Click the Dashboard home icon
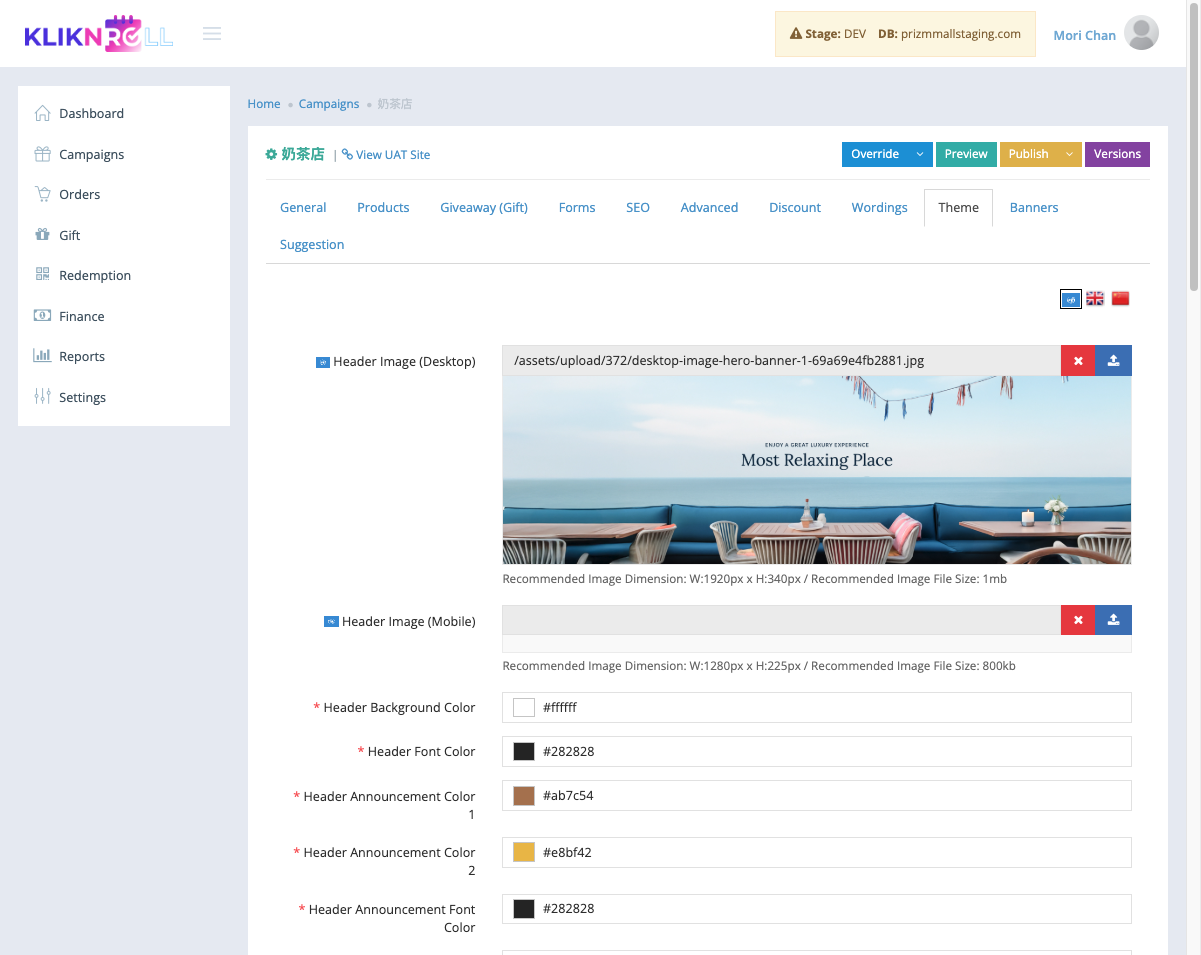 [42, 113]
